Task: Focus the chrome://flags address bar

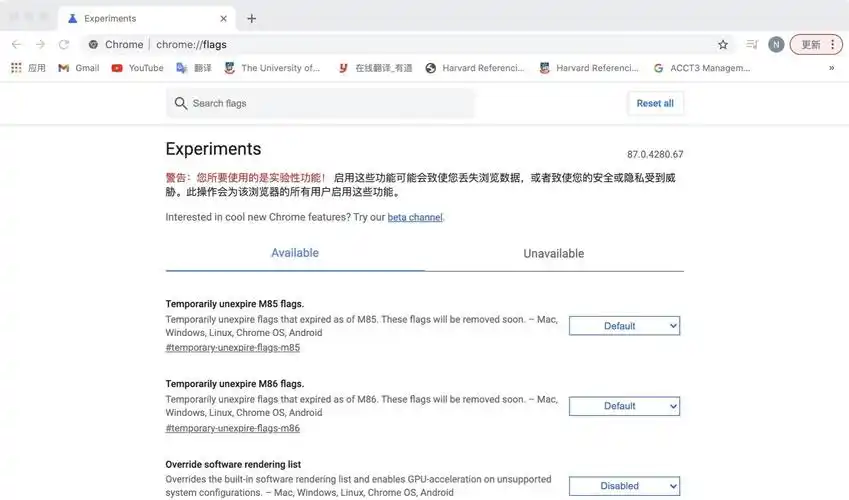Action: pyautogui.click(x=406, y=44)
